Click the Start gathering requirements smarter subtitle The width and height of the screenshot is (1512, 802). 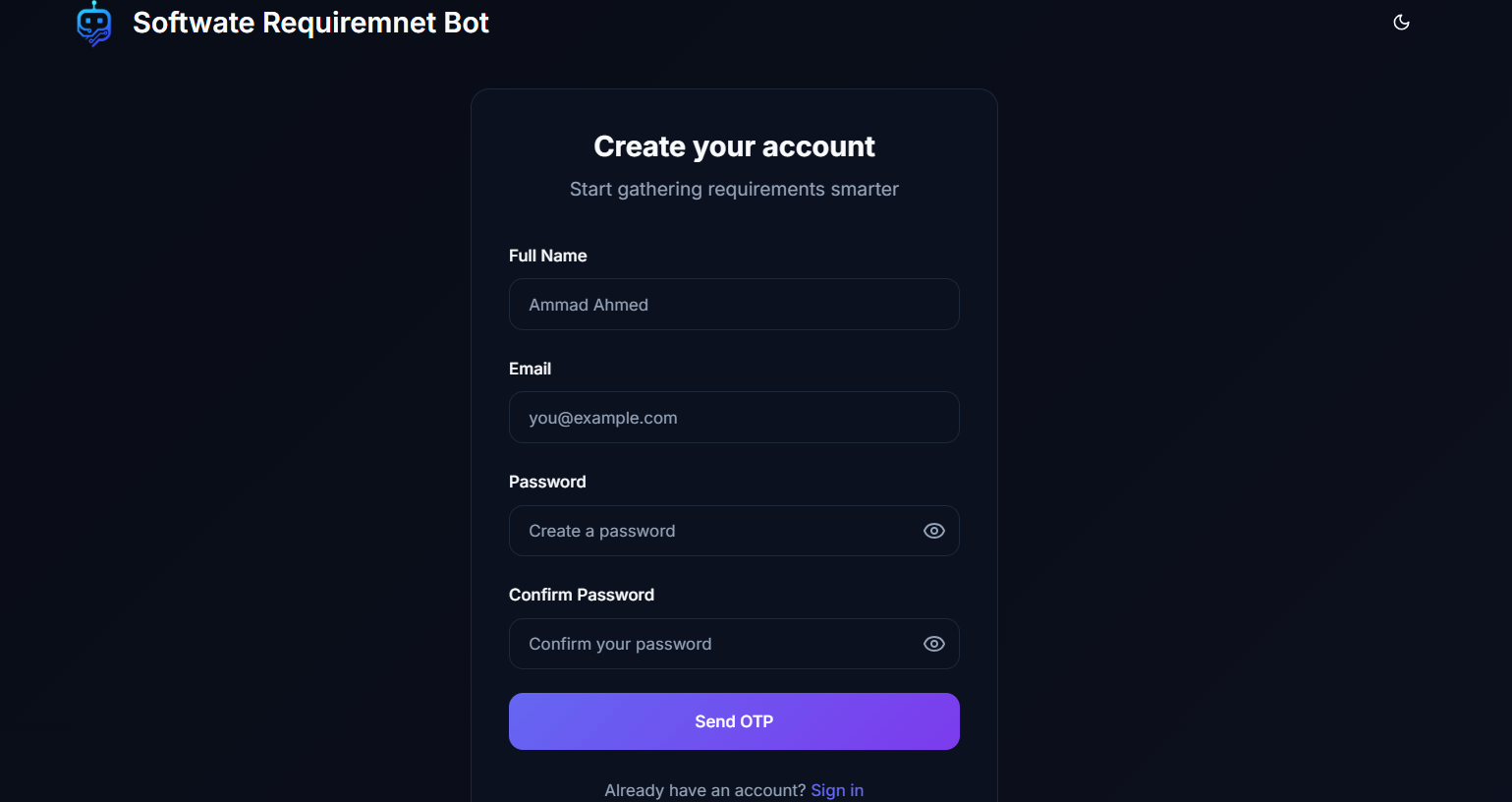[734, 189]
